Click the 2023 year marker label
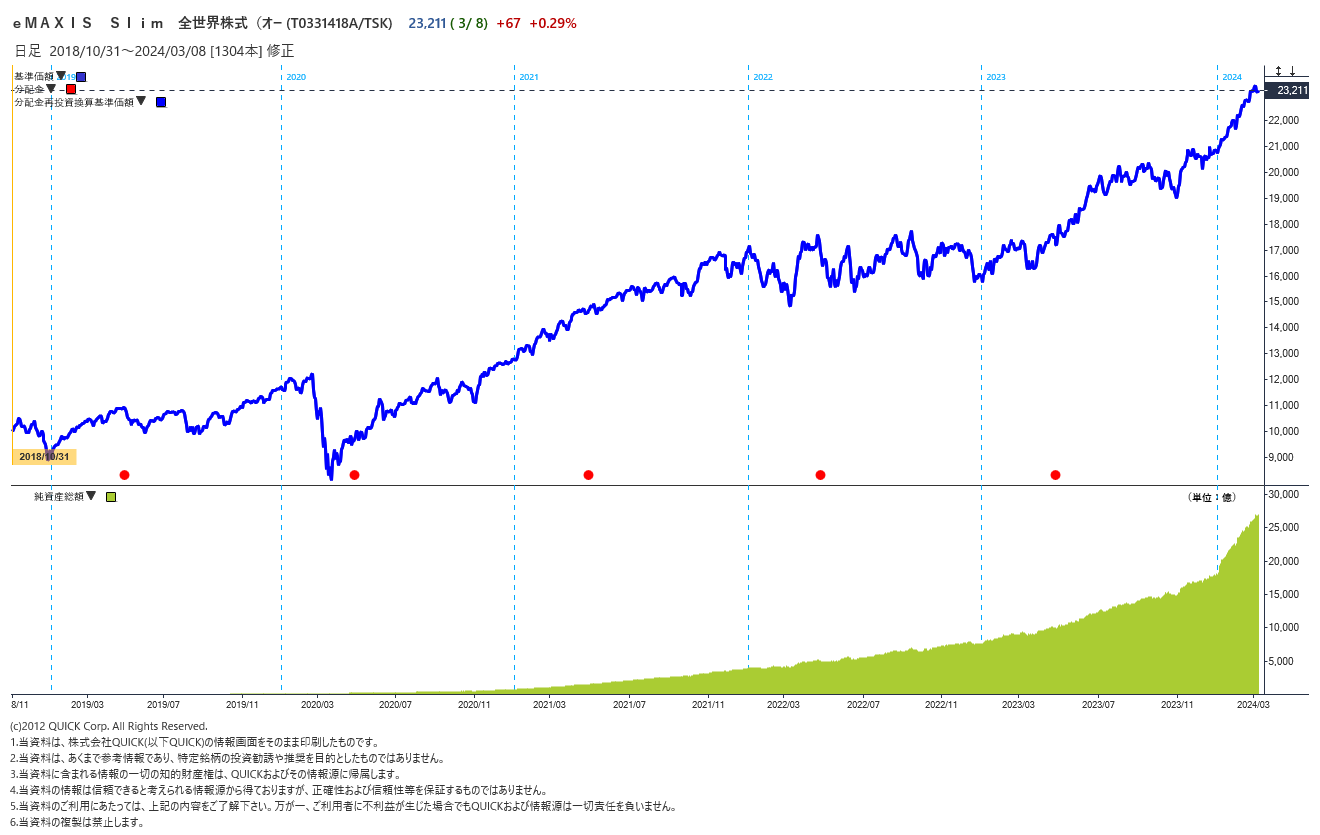This screenshot has width=1320, height=835. pyautogui.click(x=996, y=77)
